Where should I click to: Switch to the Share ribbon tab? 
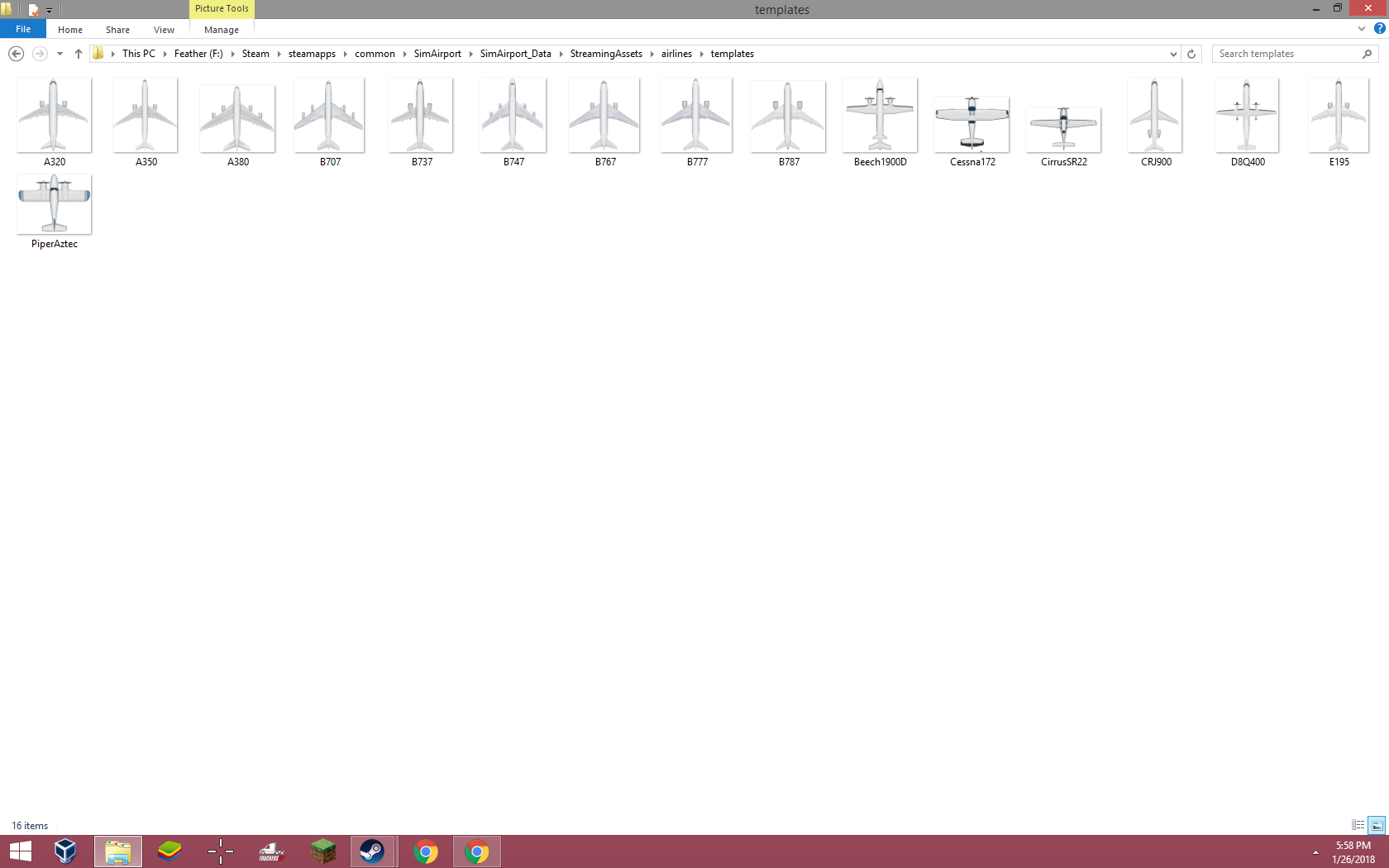pos(117,30)
